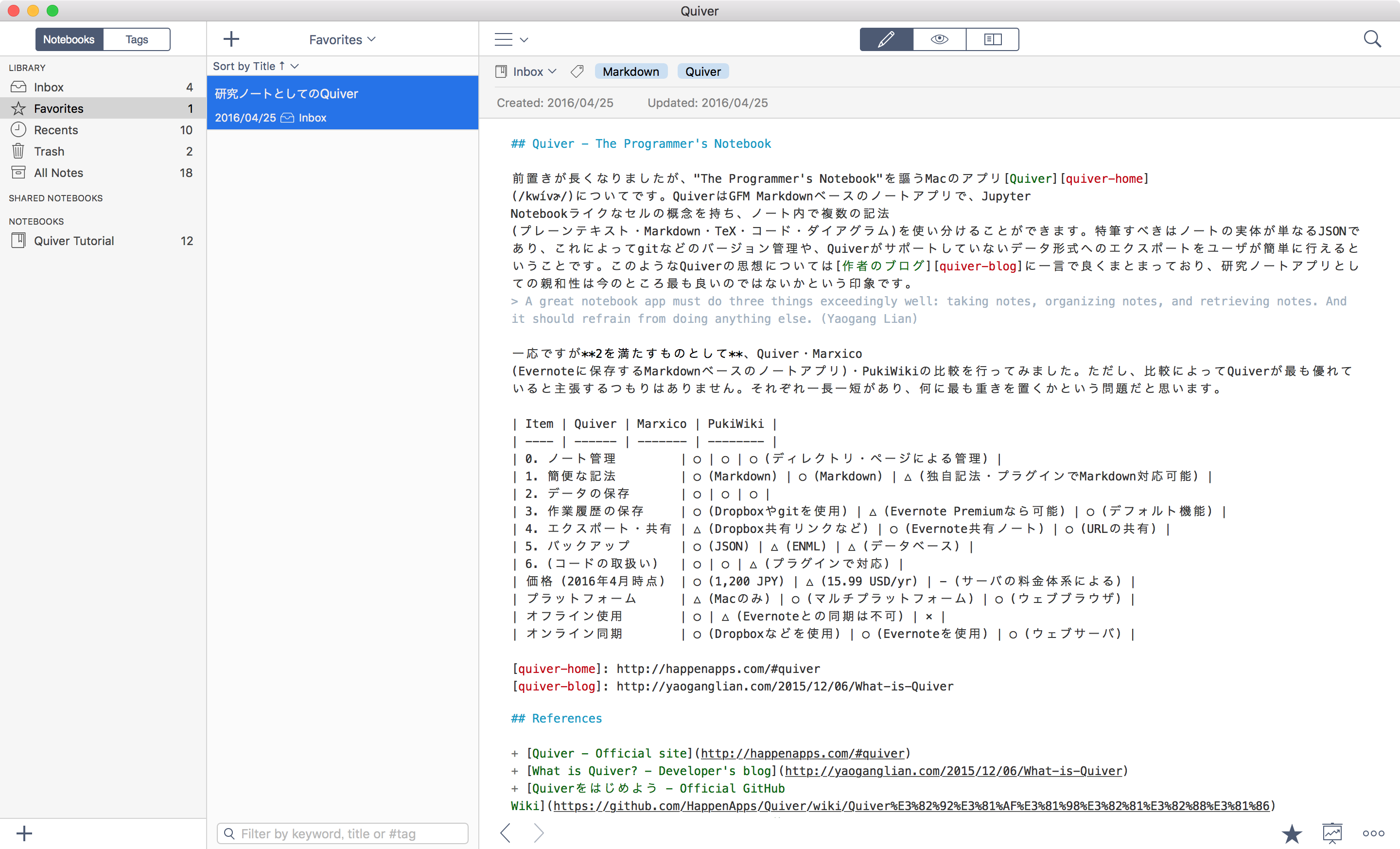Click the table row '5. バックアップ'
Viewport: 1400px width, 849px height.
point(743,546)
